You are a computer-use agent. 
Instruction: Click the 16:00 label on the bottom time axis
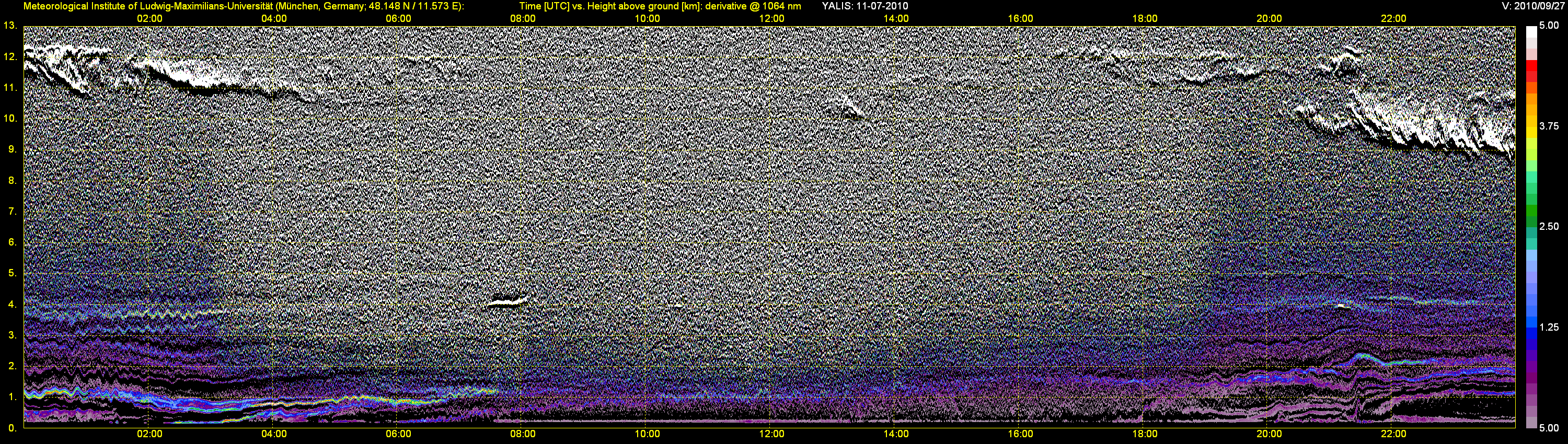coord(1020,434)
